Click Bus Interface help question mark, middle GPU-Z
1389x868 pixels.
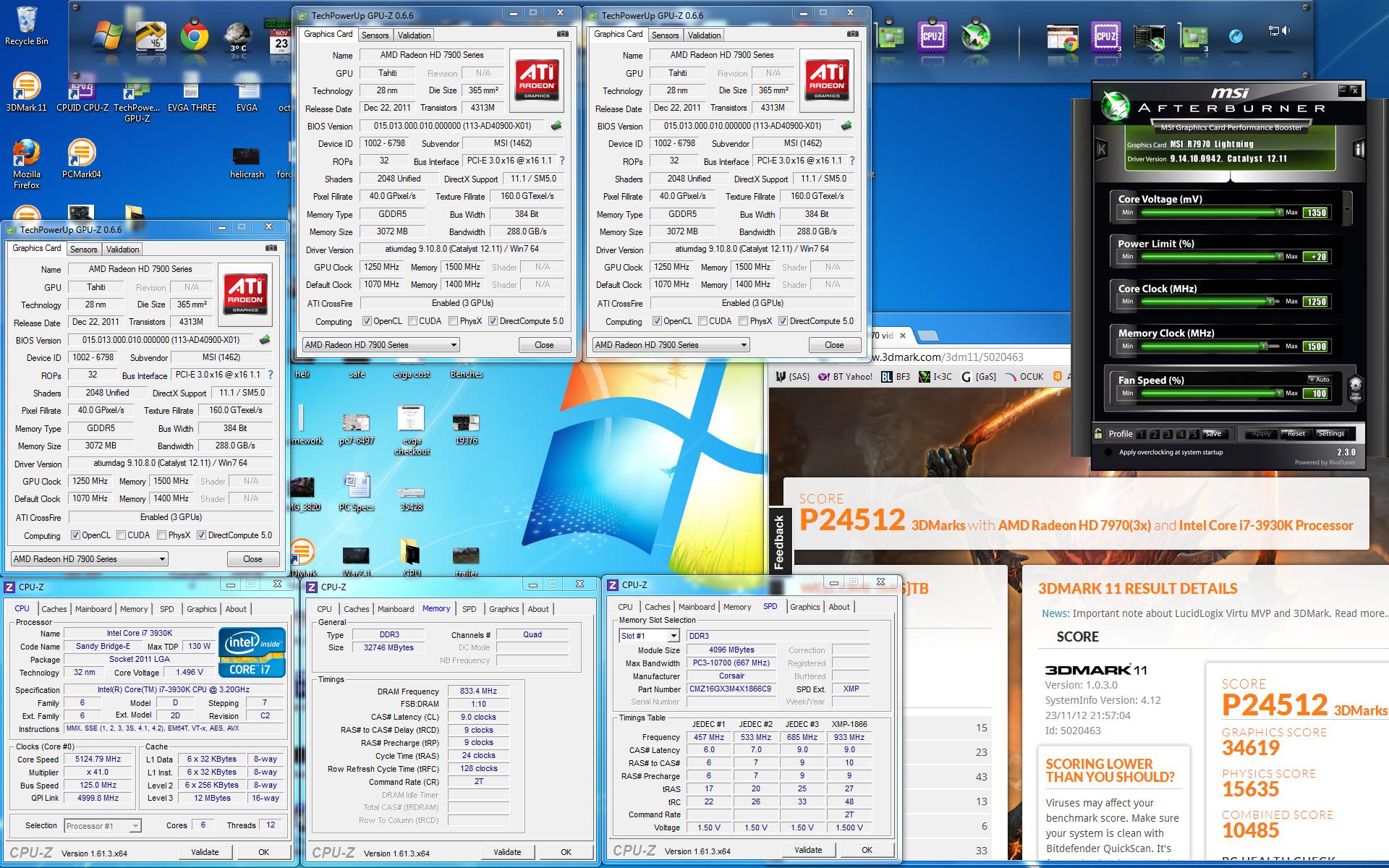click(561, 161)
